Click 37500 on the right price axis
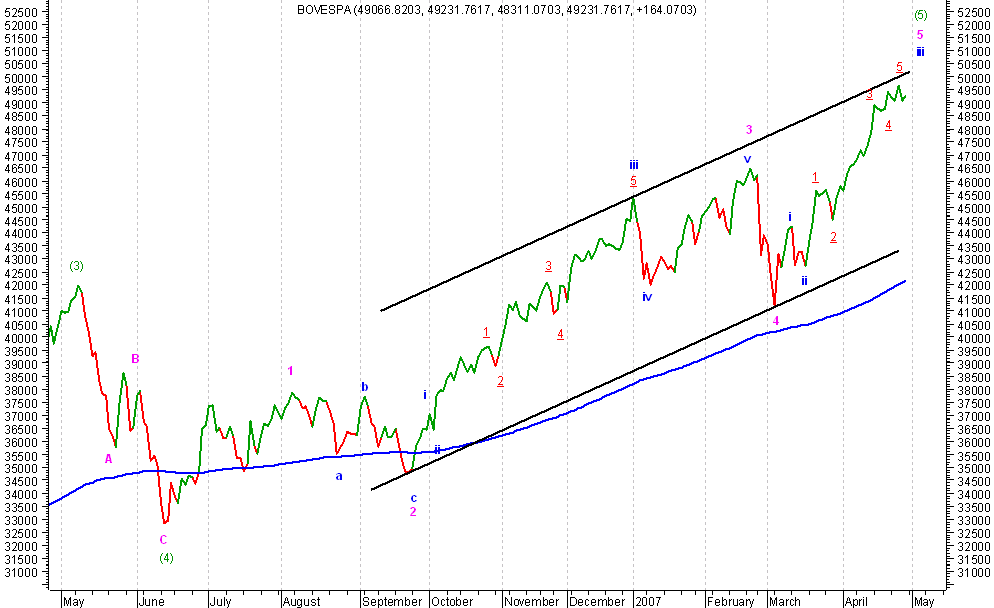 coord(974,403)
